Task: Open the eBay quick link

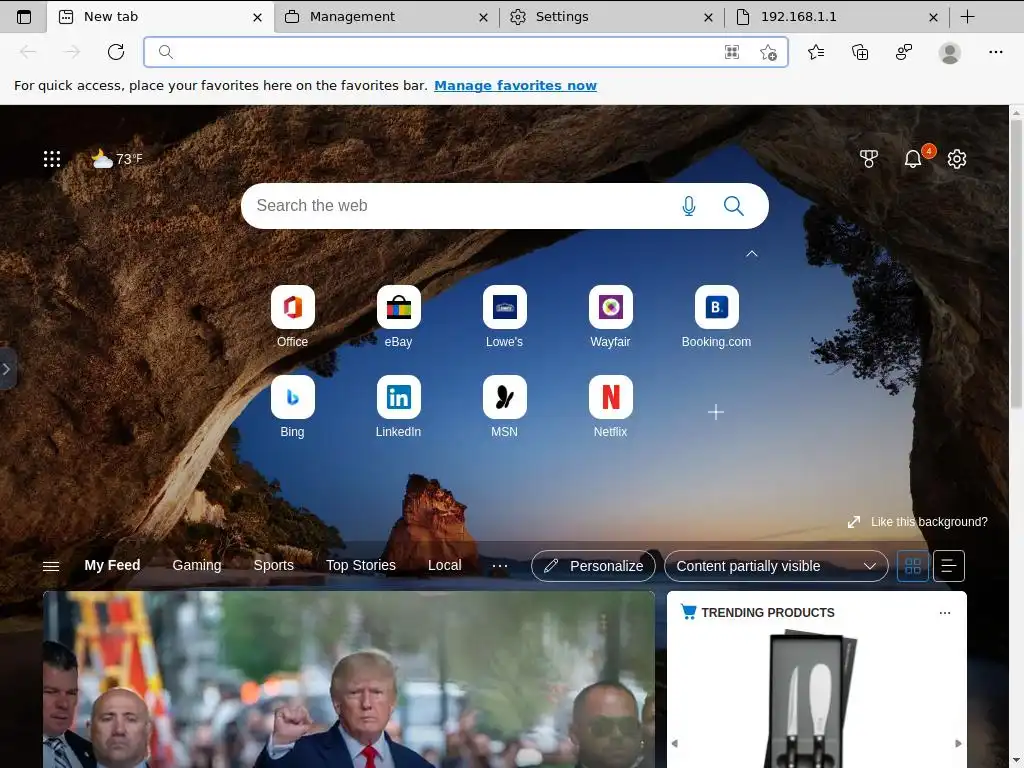Action: click(398, 317)
